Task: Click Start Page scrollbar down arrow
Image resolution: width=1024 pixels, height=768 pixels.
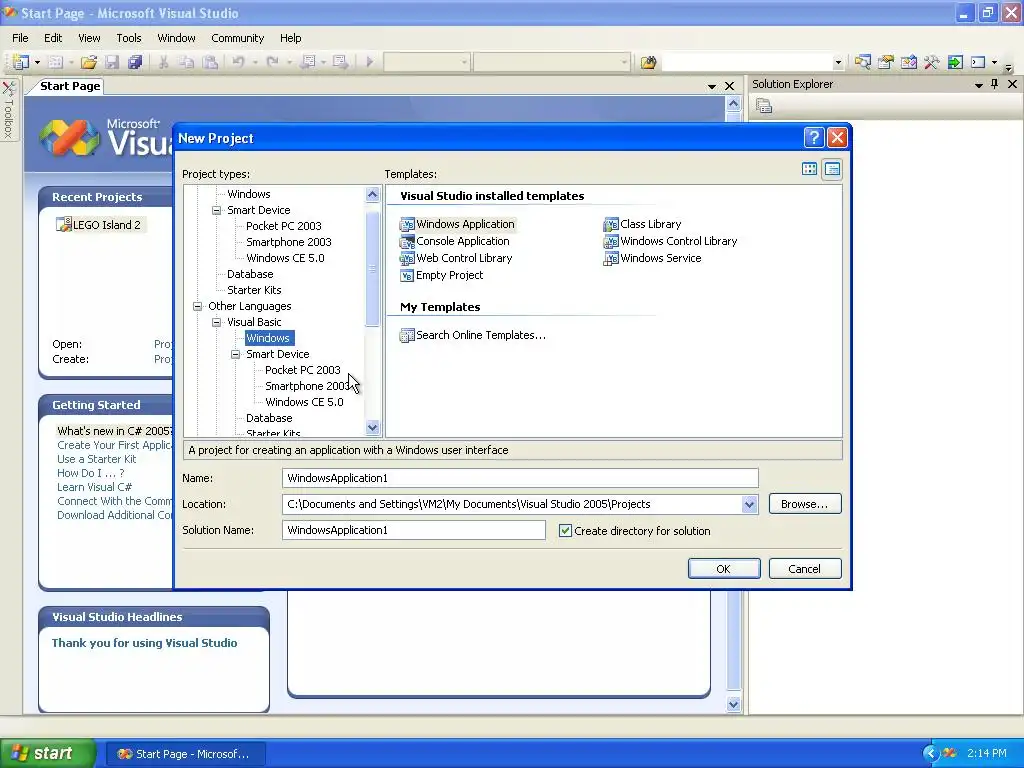Action: point(733,704)
